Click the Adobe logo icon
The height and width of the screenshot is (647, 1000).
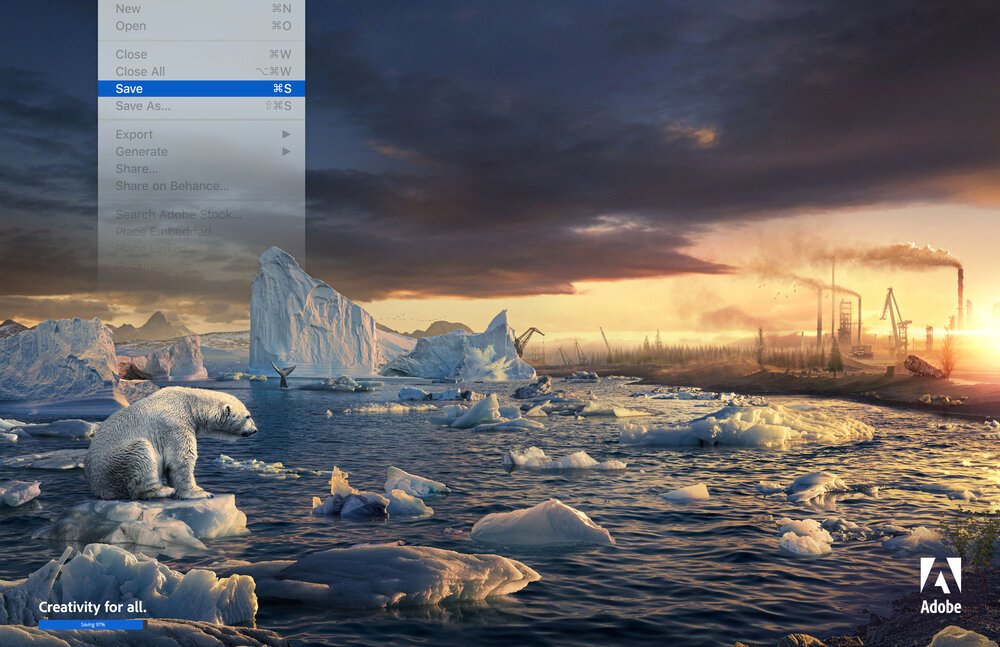940,575
